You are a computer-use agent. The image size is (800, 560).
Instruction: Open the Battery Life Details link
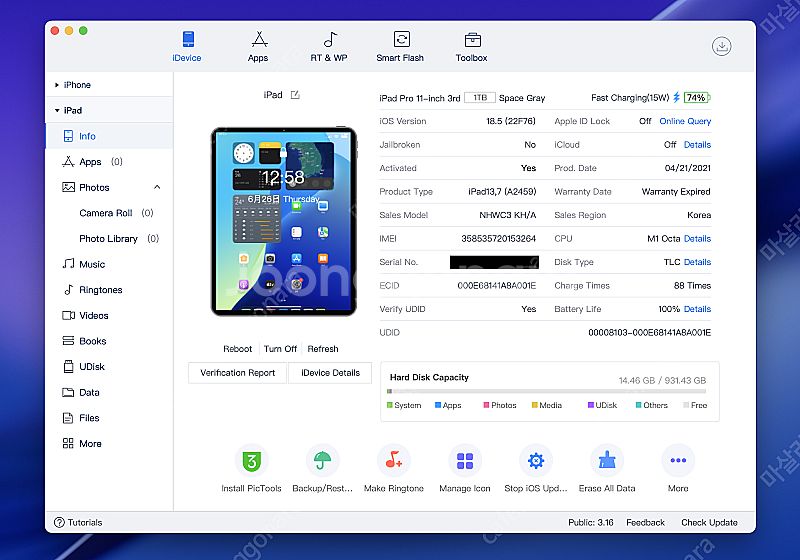coord(697,309)
